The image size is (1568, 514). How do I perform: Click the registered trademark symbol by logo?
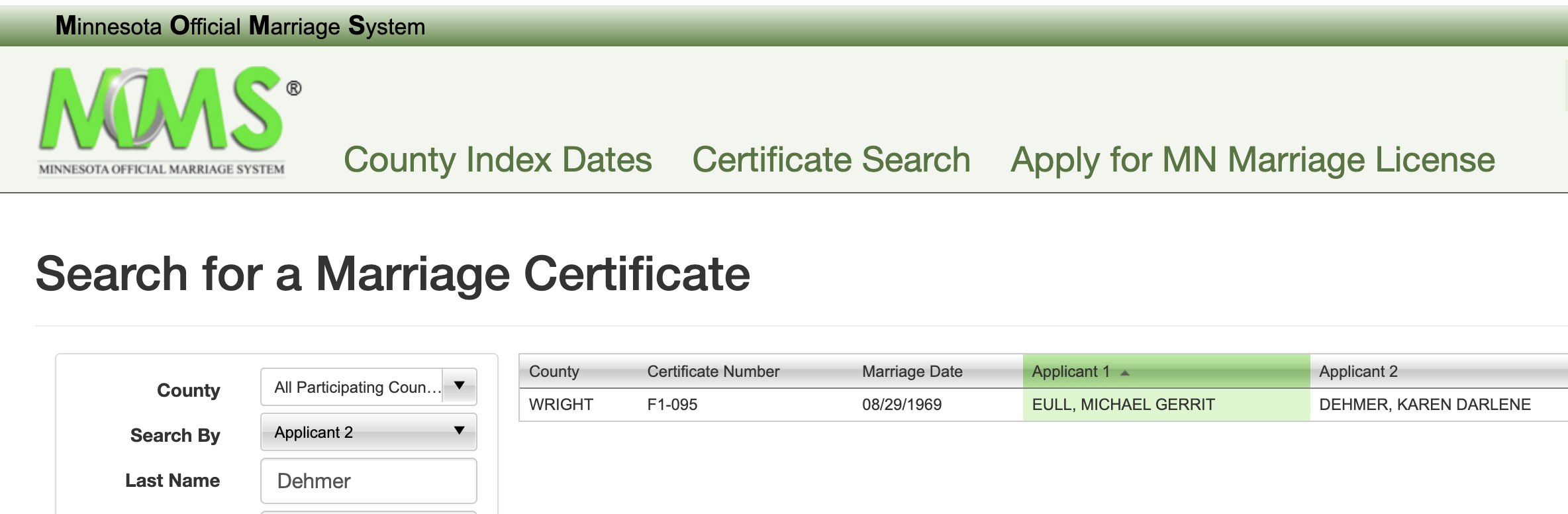tap(294, 88)
